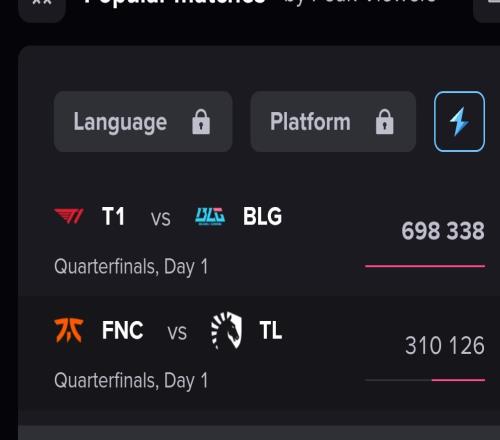The width and height of the screenshot is (500, 440).
Task: Select the FNC team name
Action: tap(123, 330)
